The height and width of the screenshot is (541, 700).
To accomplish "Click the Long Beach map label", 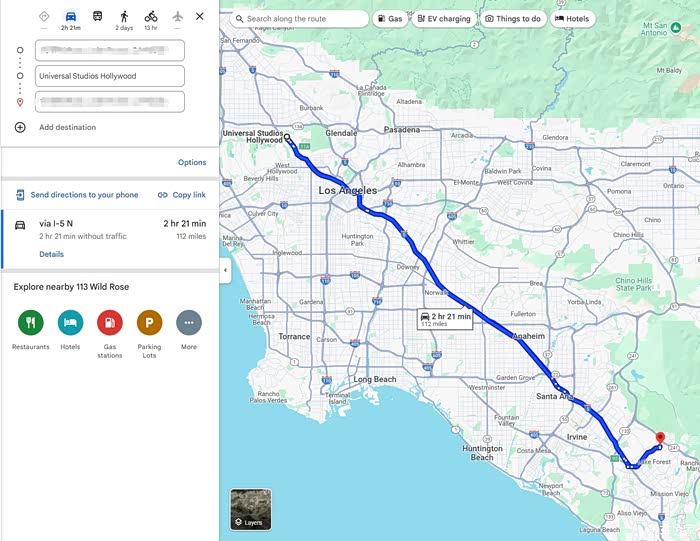I will point(375,379).
